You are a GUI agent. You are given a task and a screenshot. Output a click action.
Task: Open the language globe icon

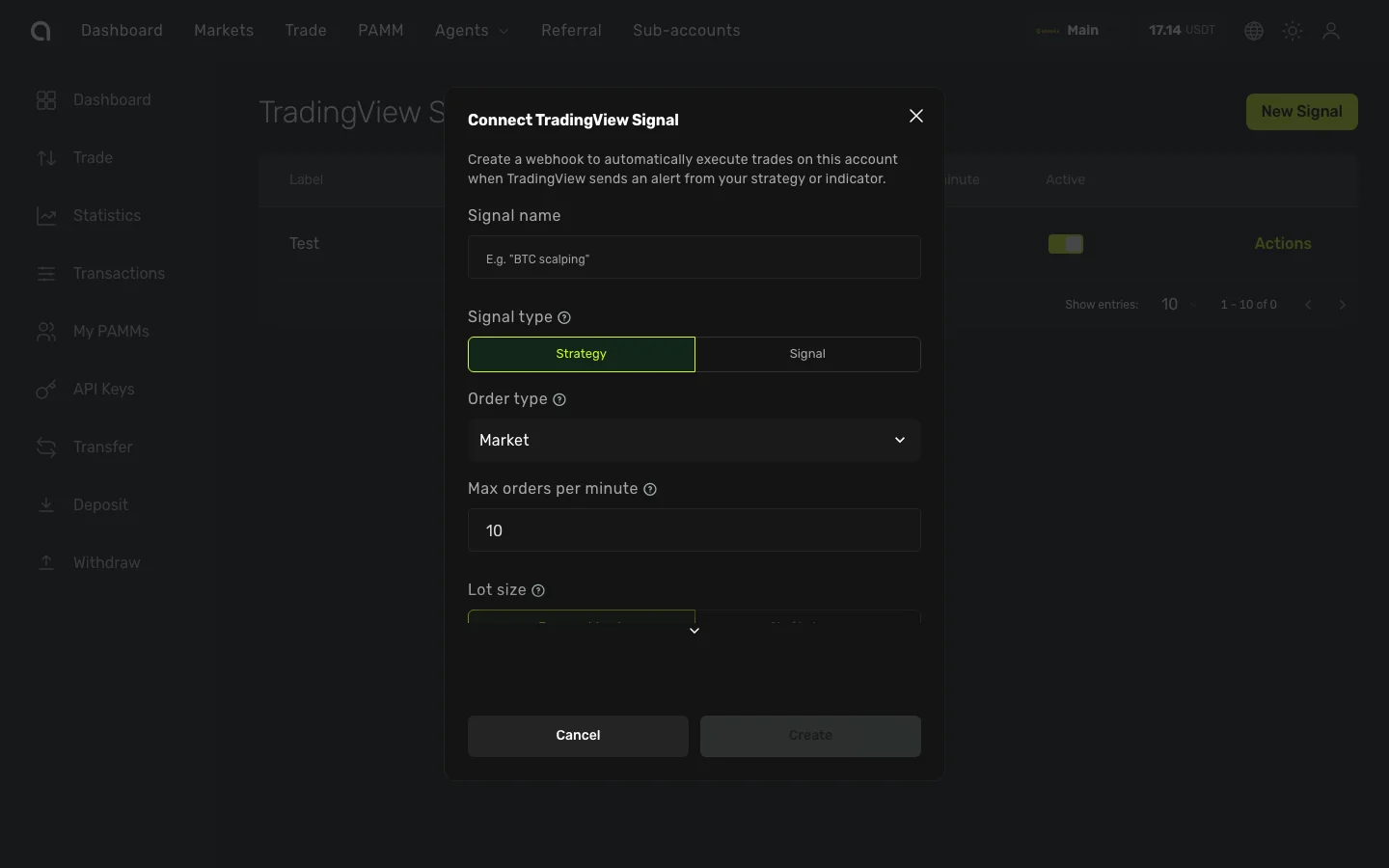[1253, 30]
